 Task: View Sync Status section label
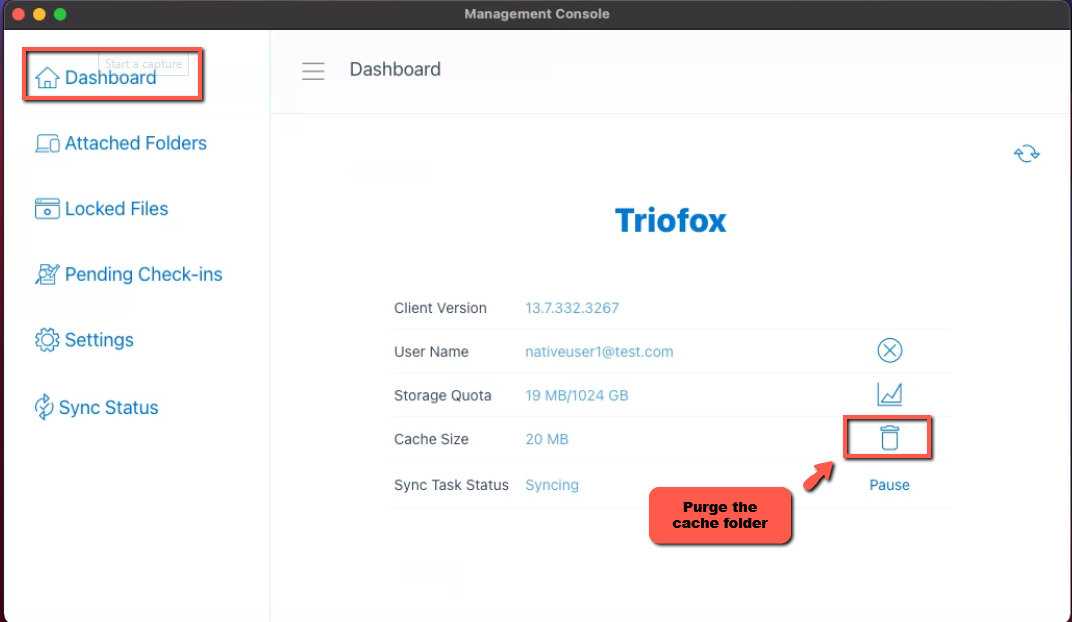(109, 407)
